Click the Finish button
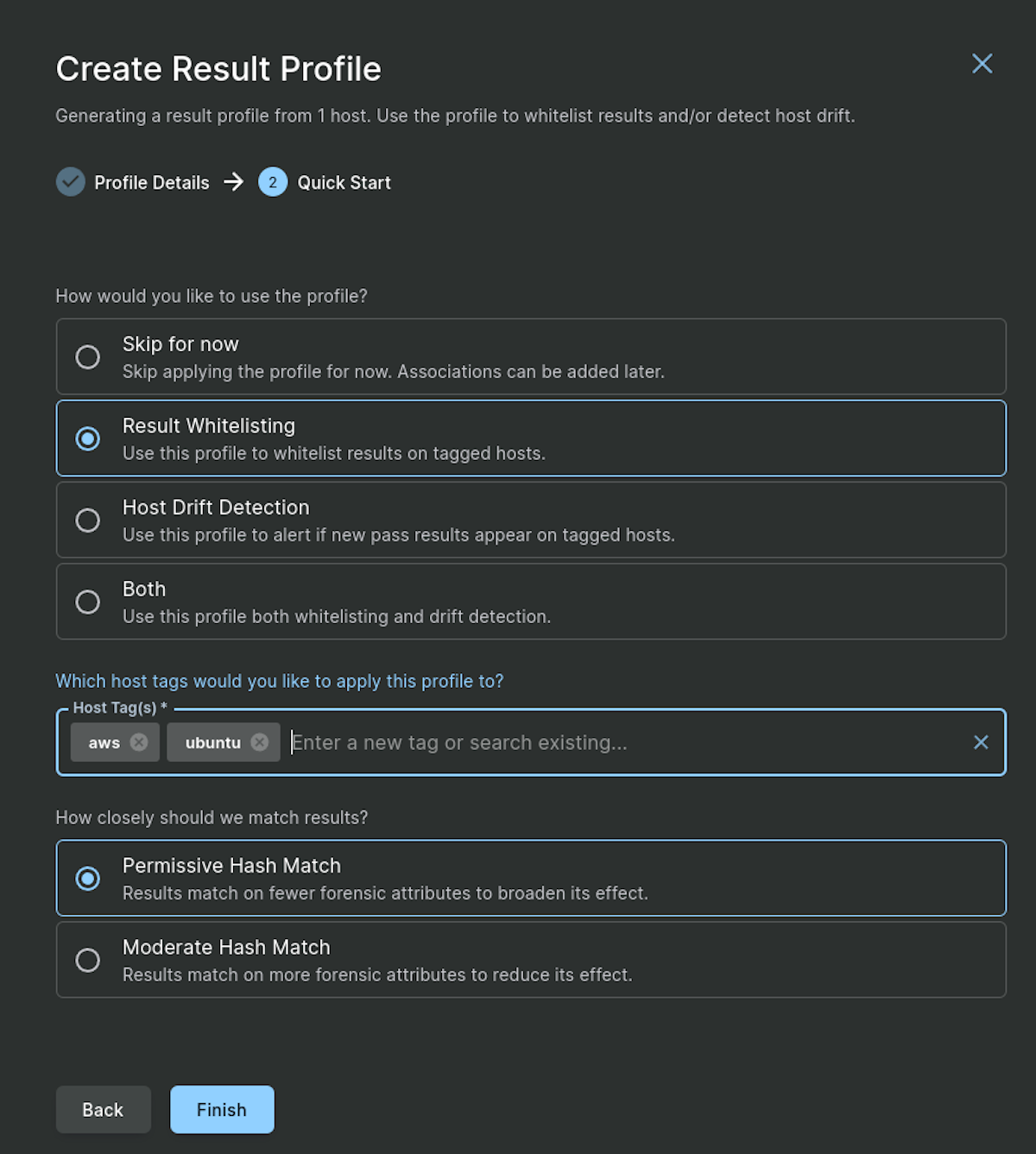Screen dimensions: 1036x1154 pyautogui.click(x=221, y=1109)
